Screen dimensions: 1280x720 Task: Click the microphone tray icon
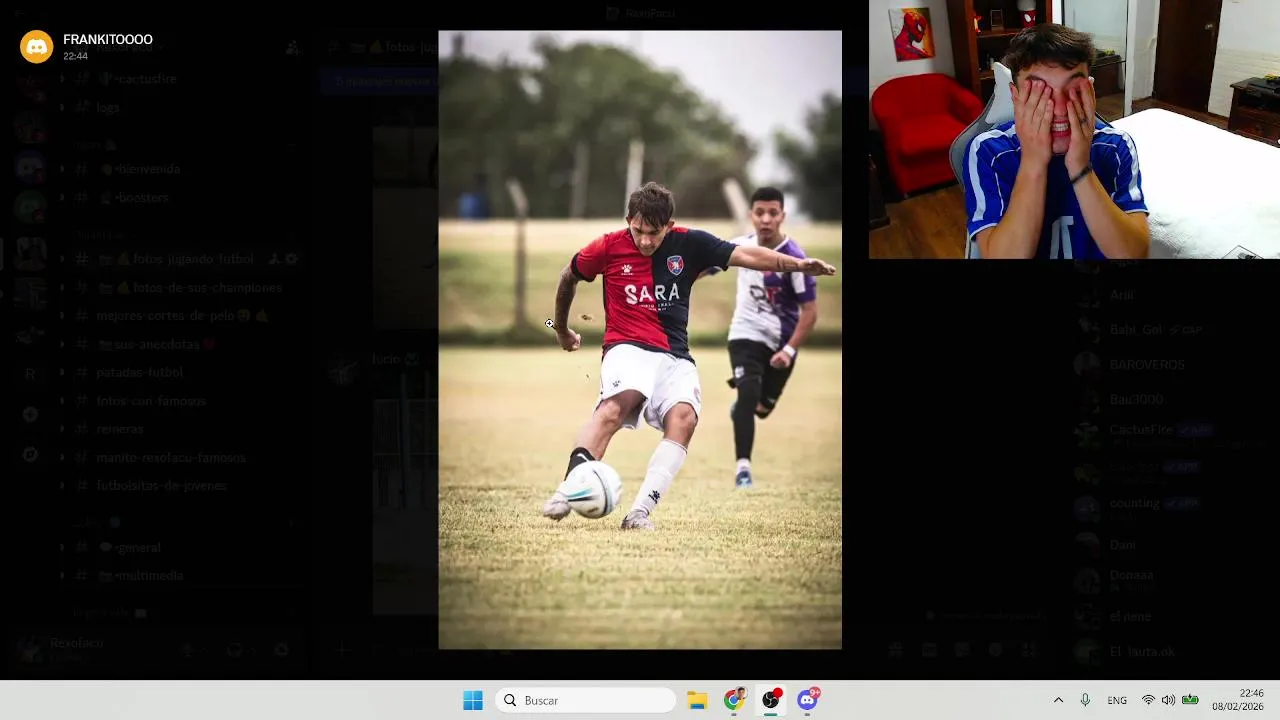click(1085, 700)
